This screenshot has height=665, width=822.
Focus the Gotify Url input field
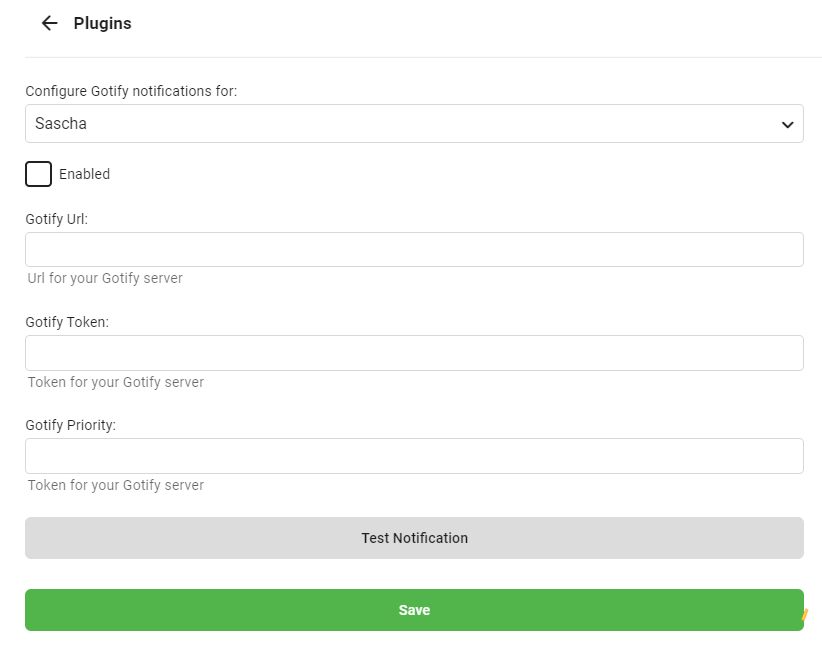414,250
